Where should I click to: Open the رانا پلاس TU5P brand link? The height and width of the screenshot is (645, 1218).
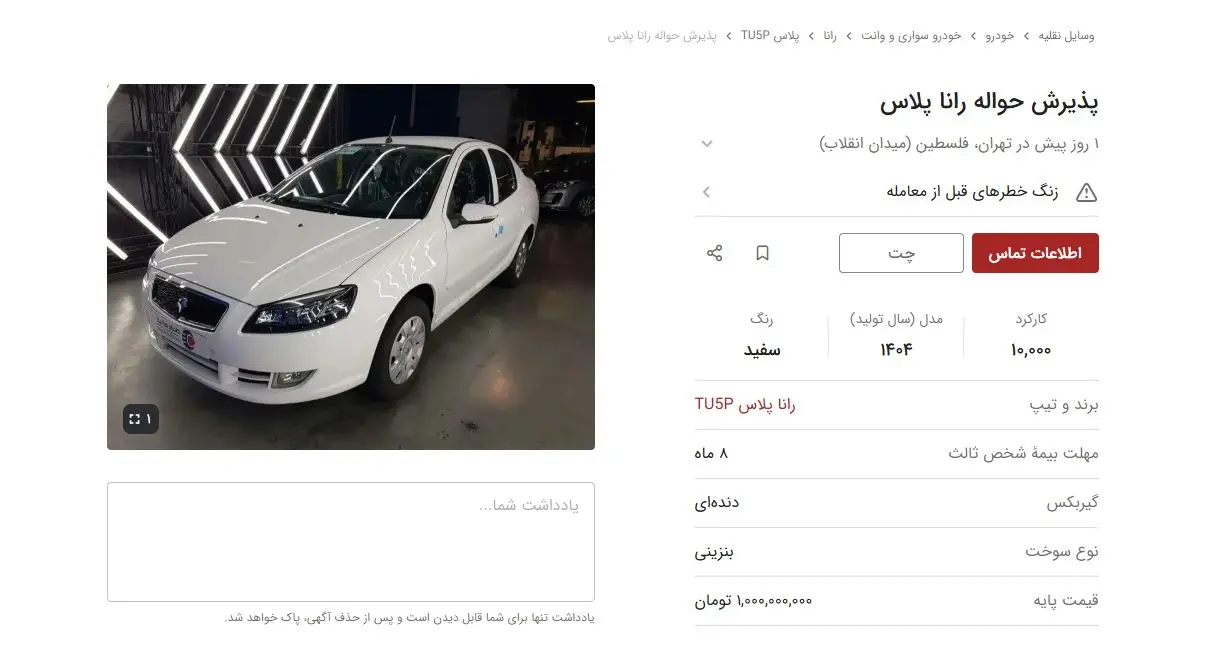click(745, 405)
